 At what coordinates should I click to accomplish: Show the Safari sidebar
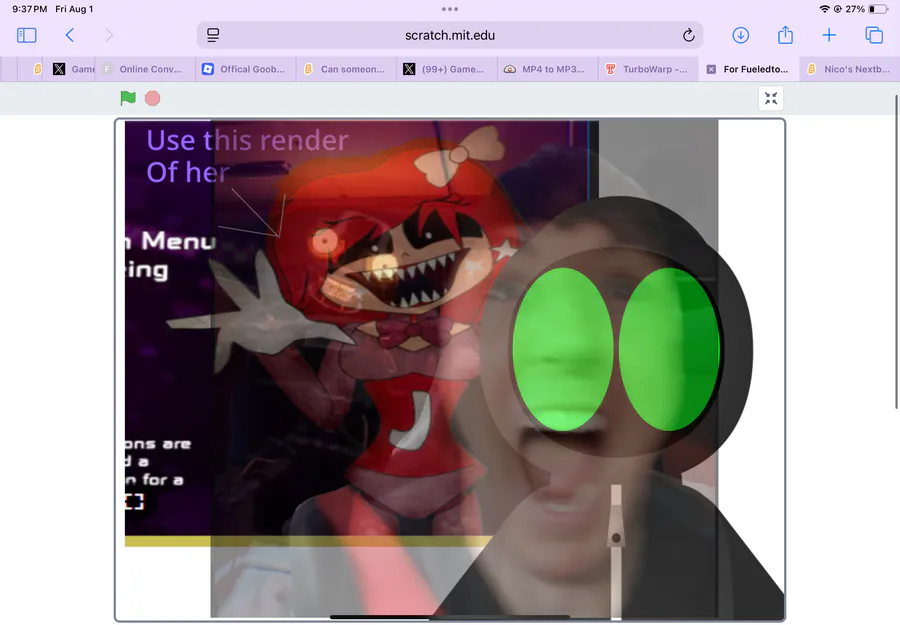[26, 36]
